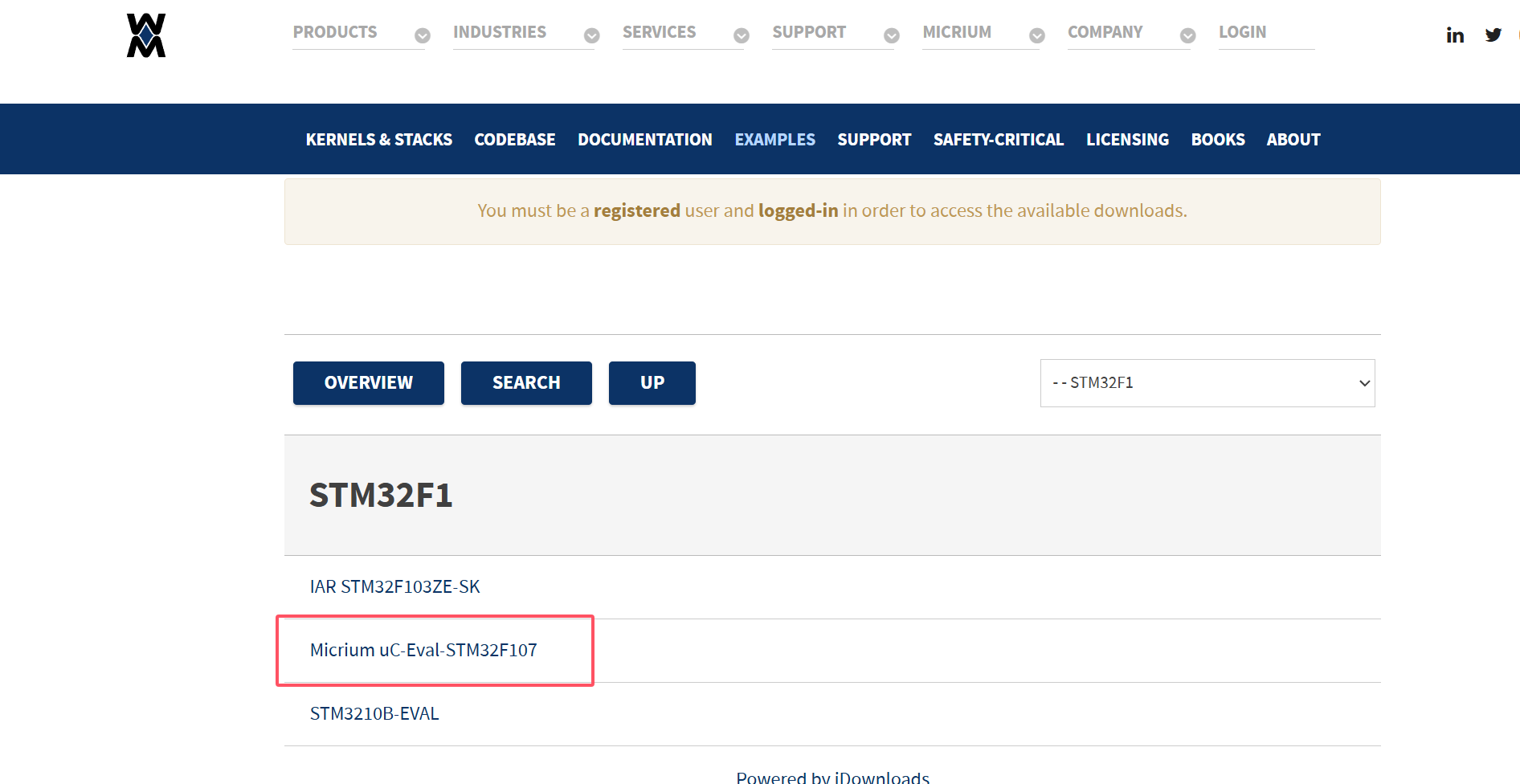Visit the Powered by iDownloads link

pyautogui.click(x=833, y=777)
